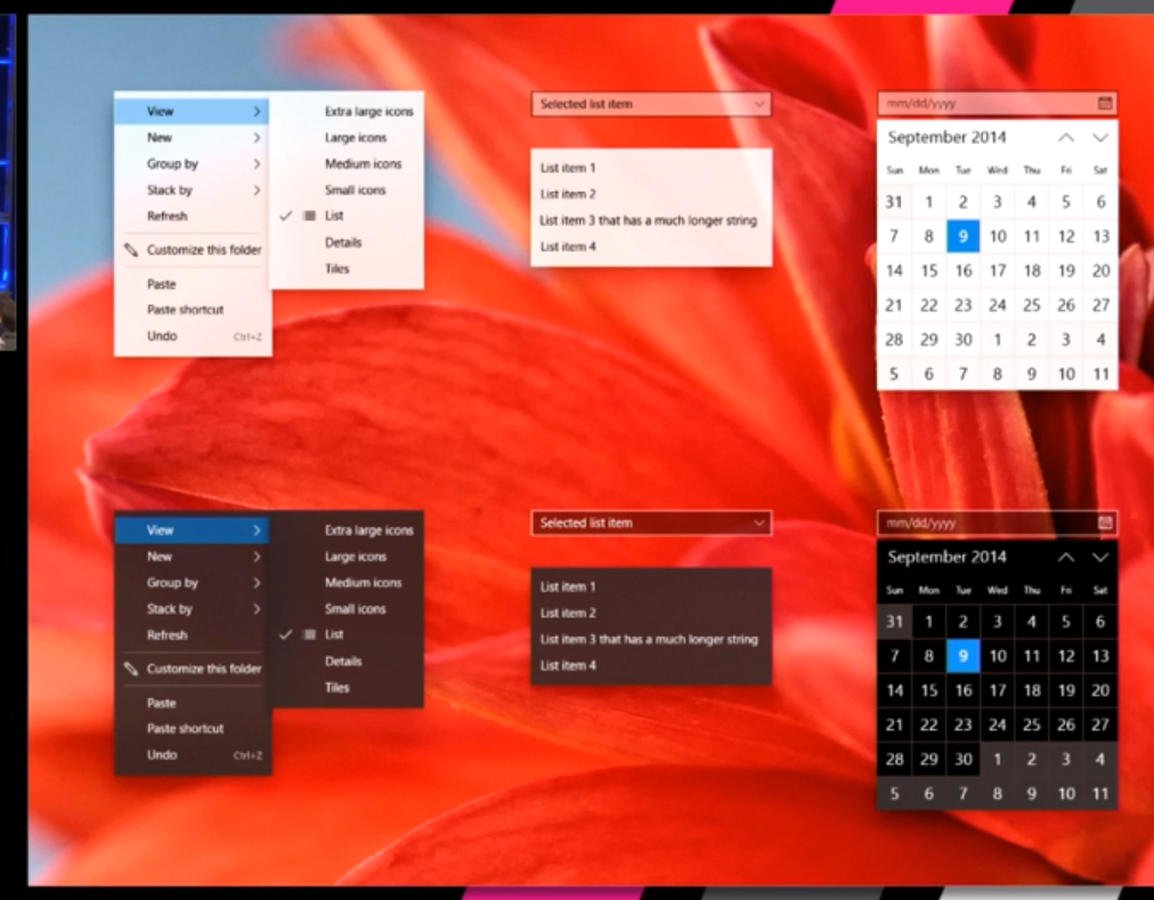Image resolution: width=1154 pixels, height=900 pixels.
Task: Select day 31 in light calendar
Action: pyautogui.click(x=893, y=202)
